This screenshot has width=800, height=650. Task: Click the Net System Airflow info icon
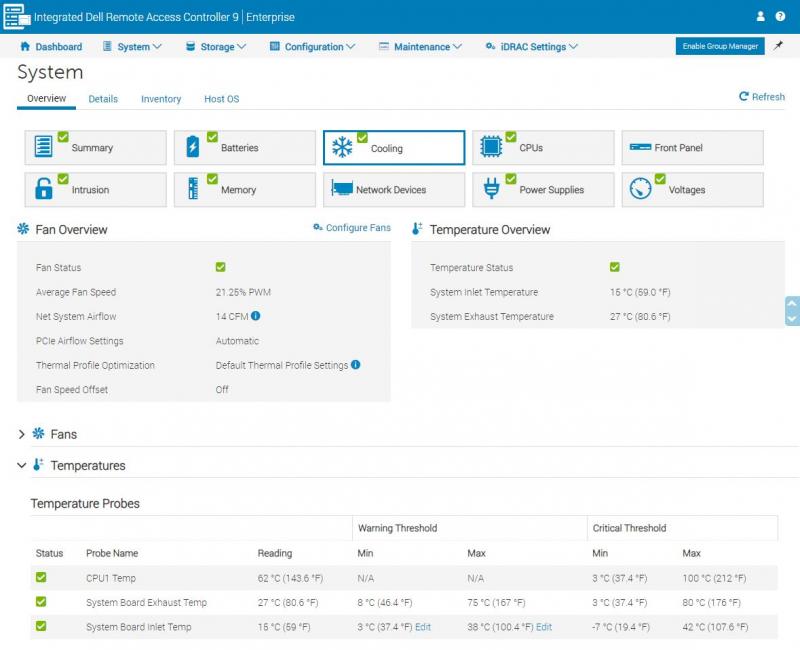[256, 316]
